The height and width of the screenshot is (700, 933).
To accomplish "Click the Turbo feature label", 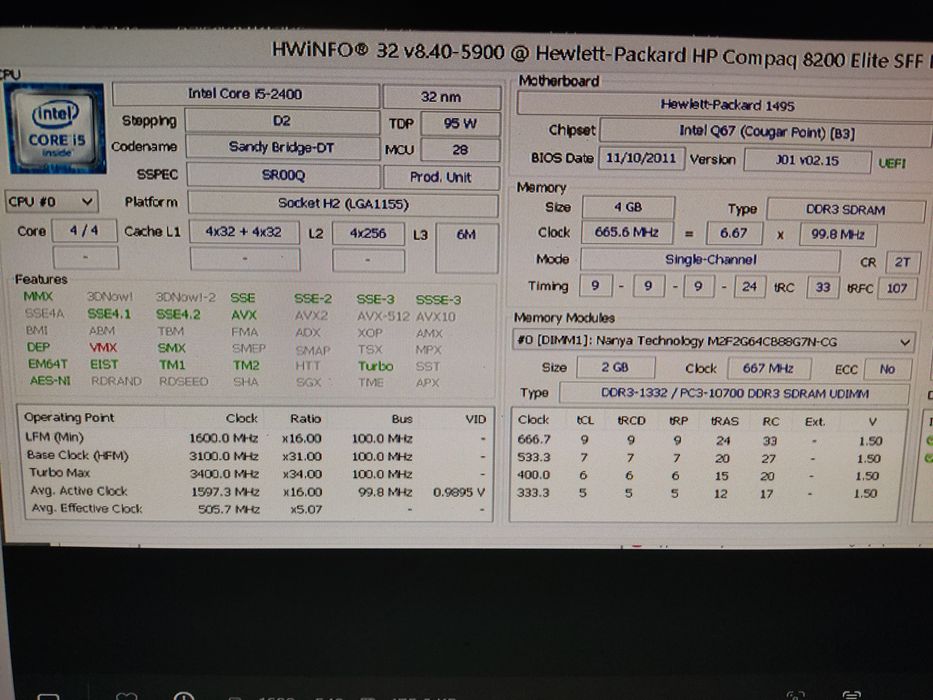I will [375, 366].
